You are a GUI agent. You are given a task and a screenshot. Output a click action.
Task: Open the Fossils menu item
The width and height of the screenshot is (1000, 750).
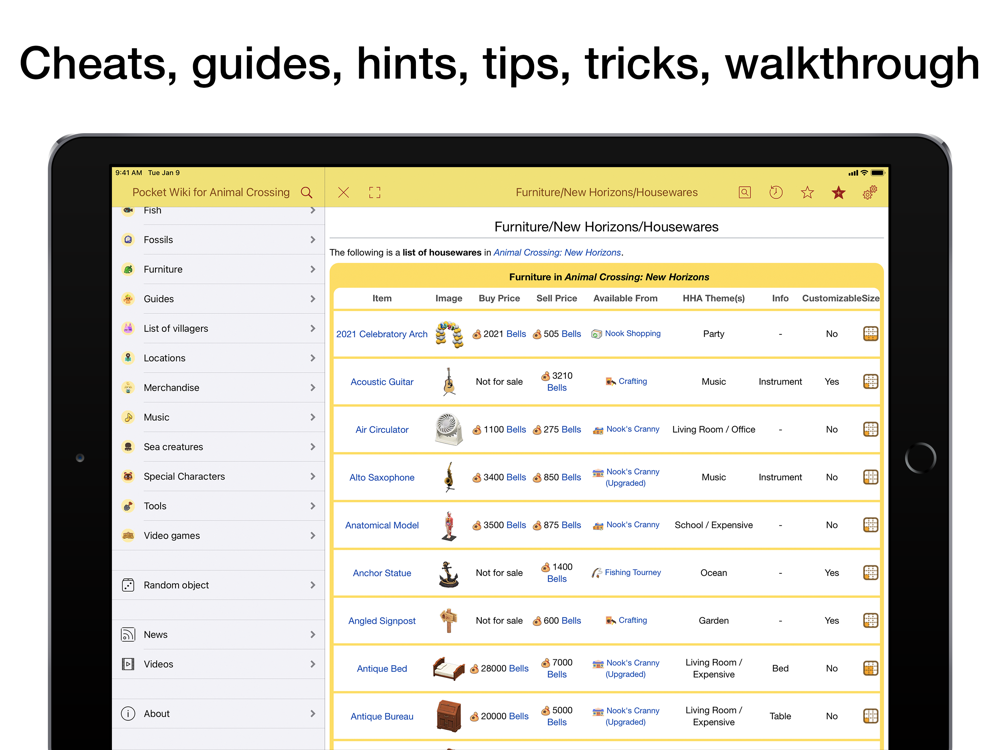pos(218,240)
